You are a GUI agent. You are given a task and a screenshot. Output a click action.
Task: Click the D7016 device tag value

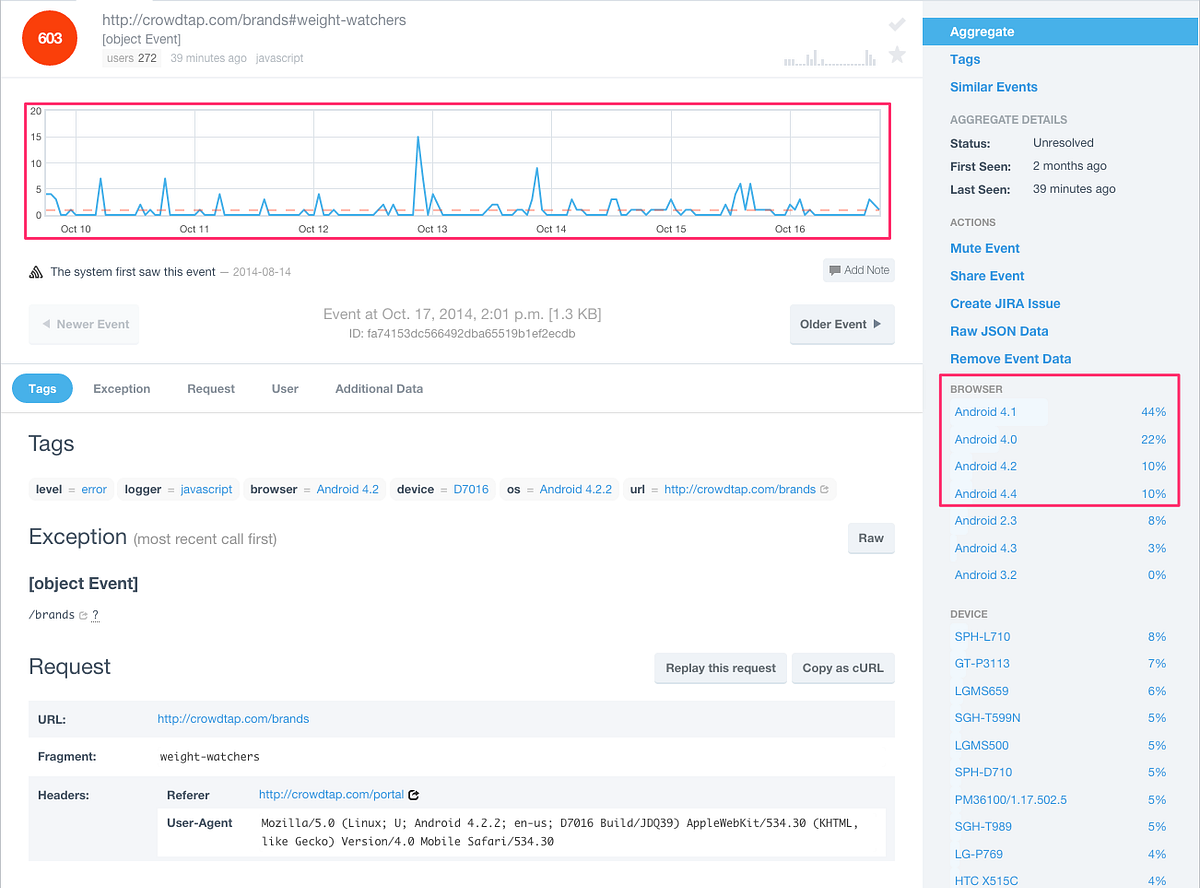click(471, 490)
